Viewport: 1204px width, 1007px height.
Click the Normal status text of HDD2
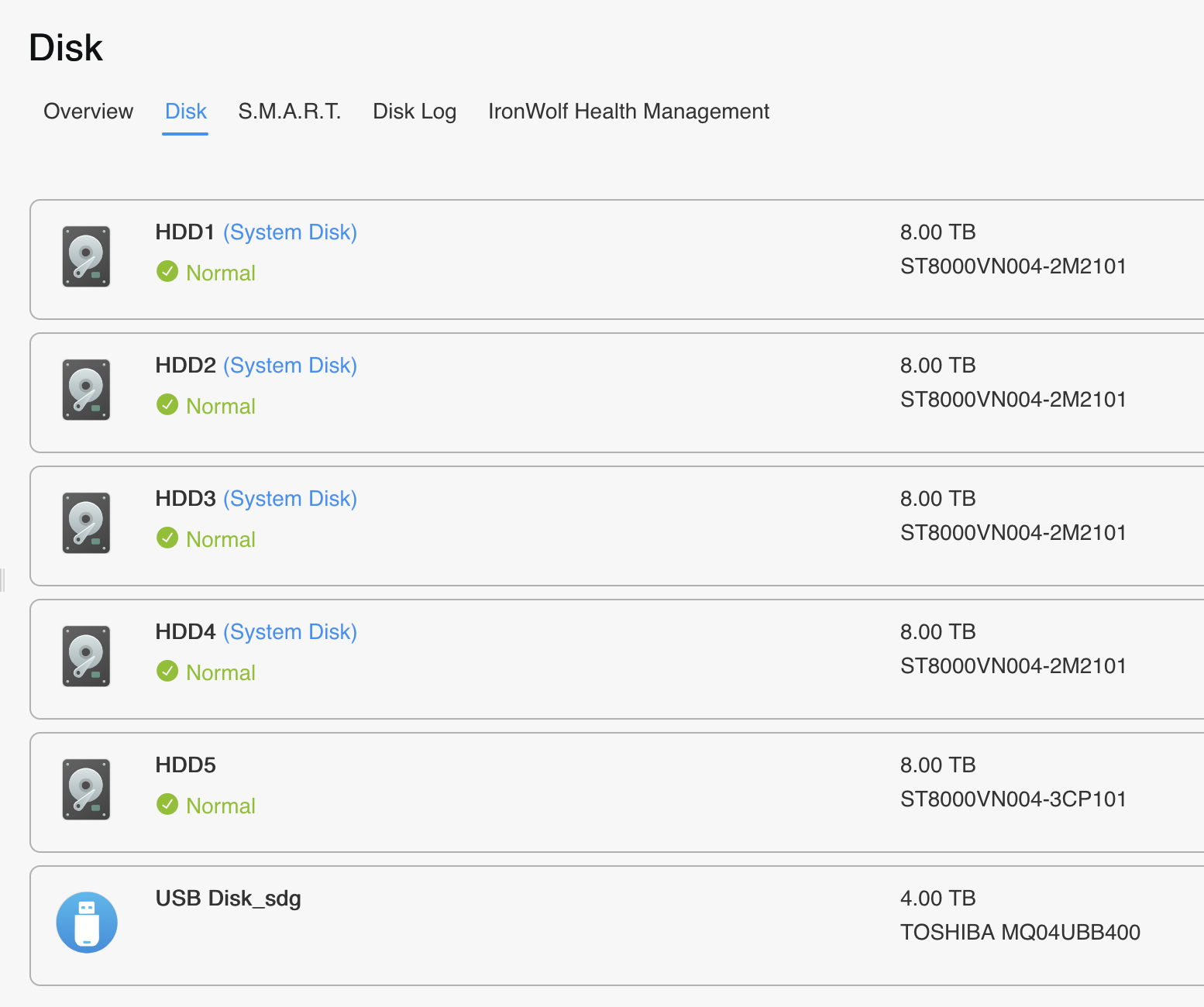point(221,406)
